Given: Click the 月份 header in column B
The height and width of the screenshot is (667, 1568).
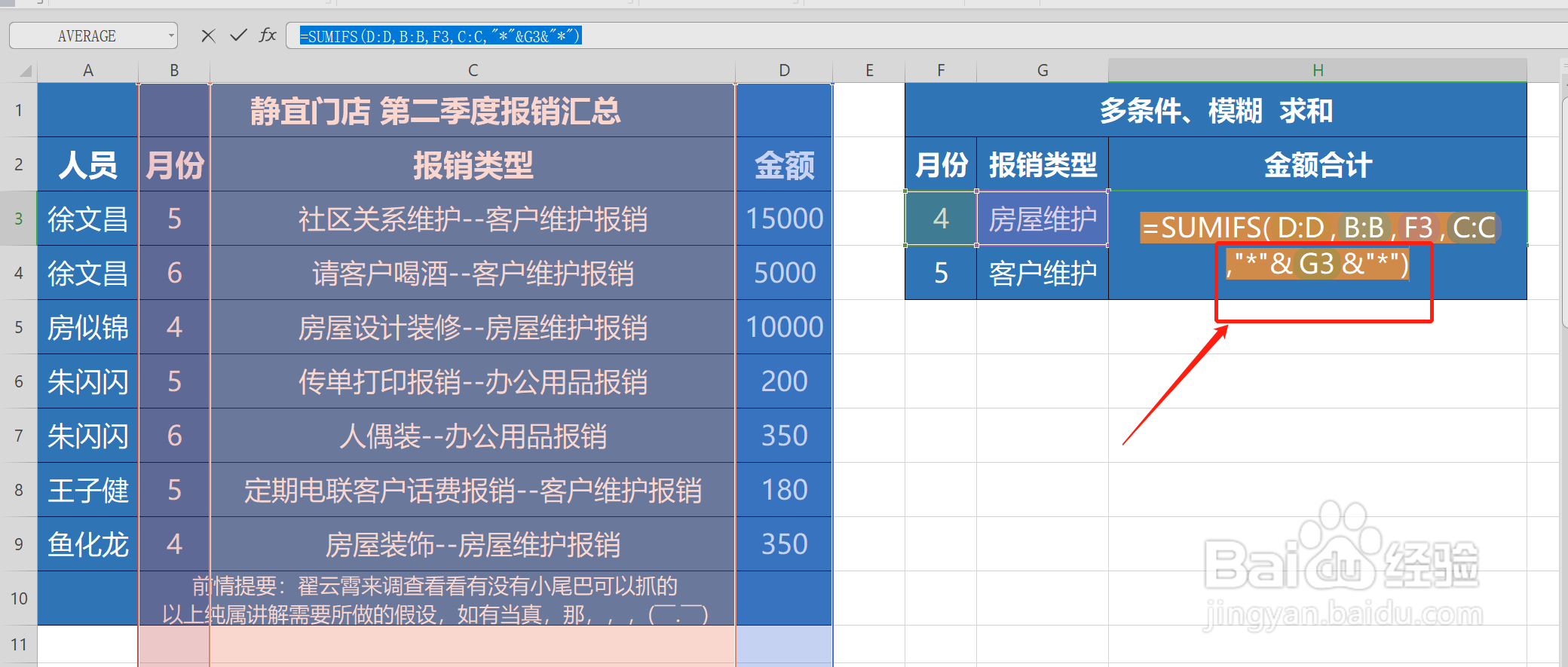Looking at the screenshot, I should point(174,164).
